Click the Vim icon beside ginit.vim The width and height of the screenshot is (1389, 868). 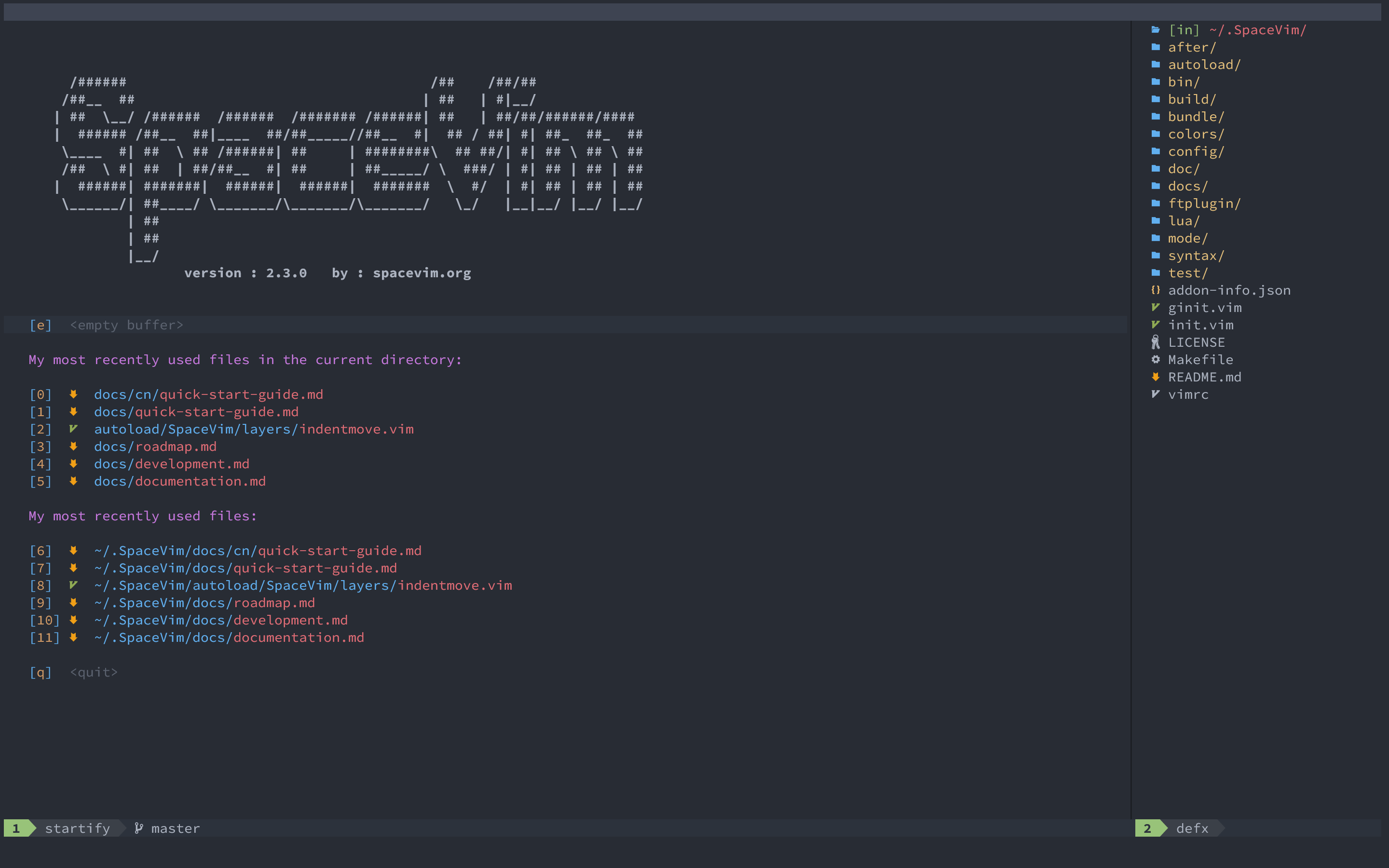pyautogui.click(x=1156, y=308)
